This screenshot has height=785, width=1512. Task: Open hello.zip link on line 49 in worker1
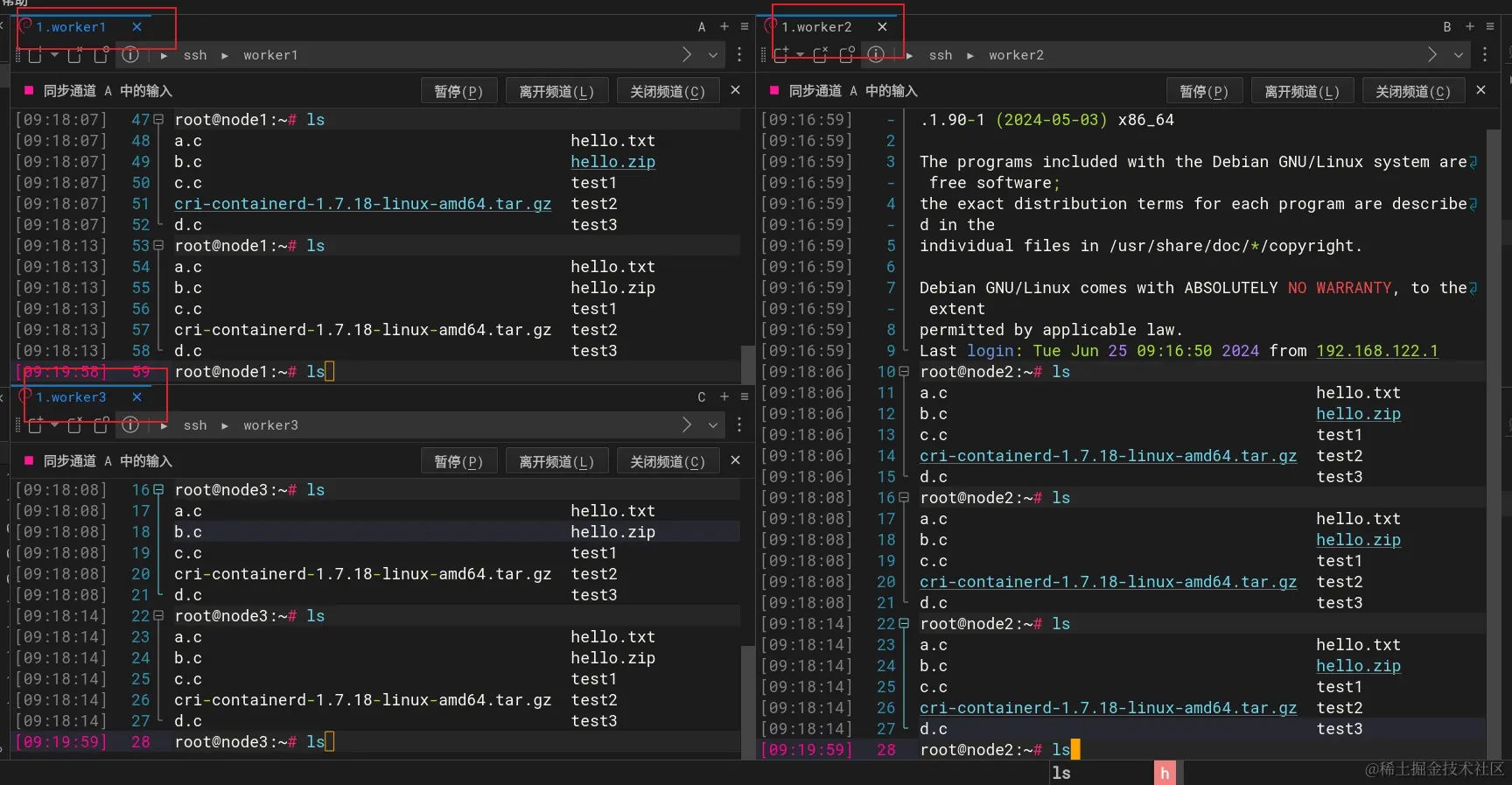(x=613, y=162)
